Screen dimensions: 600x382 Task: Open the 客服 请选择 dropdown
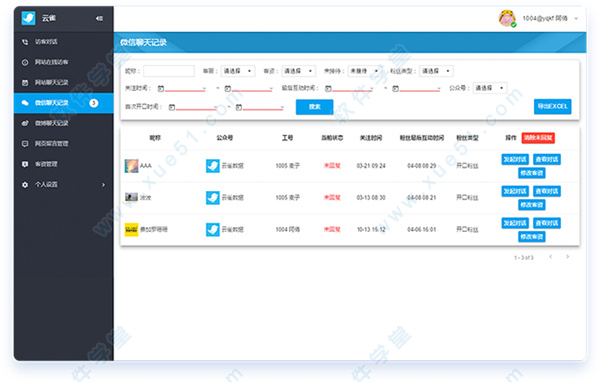pyautogui.click(x=238, y=71)
